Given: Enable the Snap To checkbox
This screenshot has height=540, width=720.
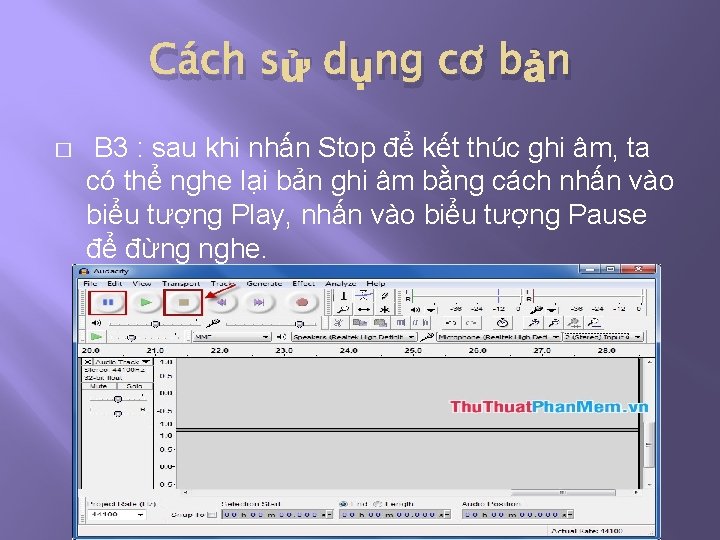Looking at the screenshot, I should [211, 515].
